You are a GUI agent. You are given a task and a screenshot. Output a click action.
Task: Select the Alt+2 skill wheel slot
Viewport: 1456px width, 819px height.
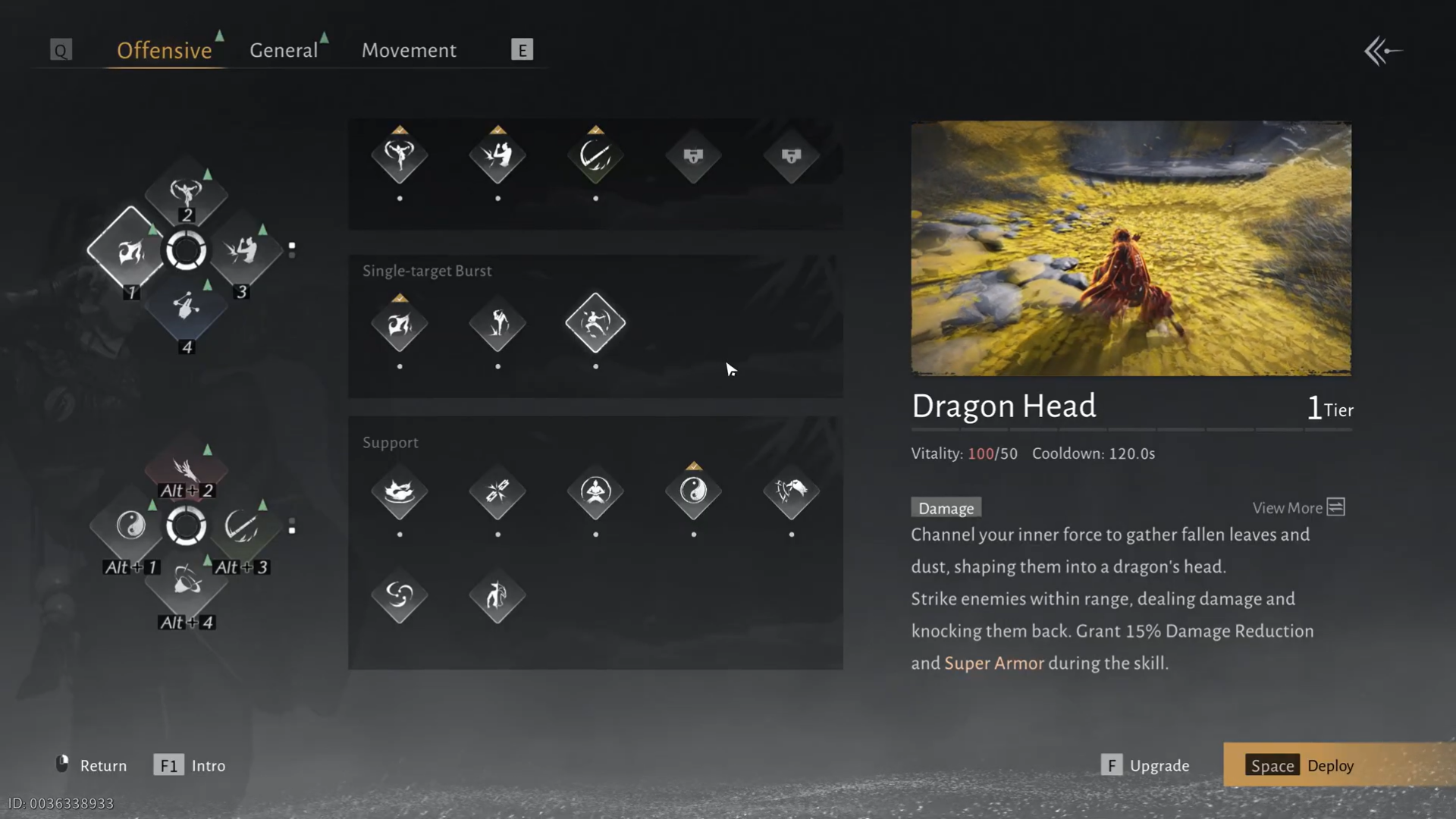[186, 470]
